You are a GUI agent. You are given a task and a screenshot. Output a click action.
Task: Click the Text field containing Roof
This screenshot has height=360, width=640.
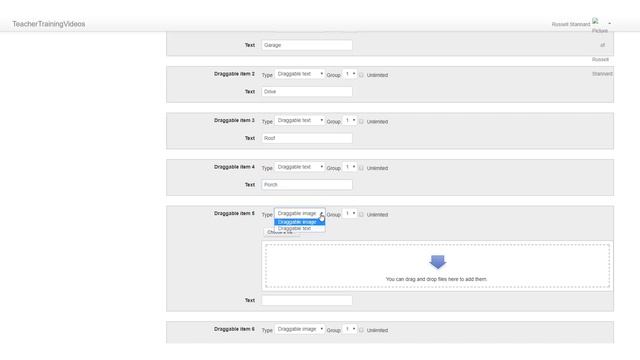[307, 138]
